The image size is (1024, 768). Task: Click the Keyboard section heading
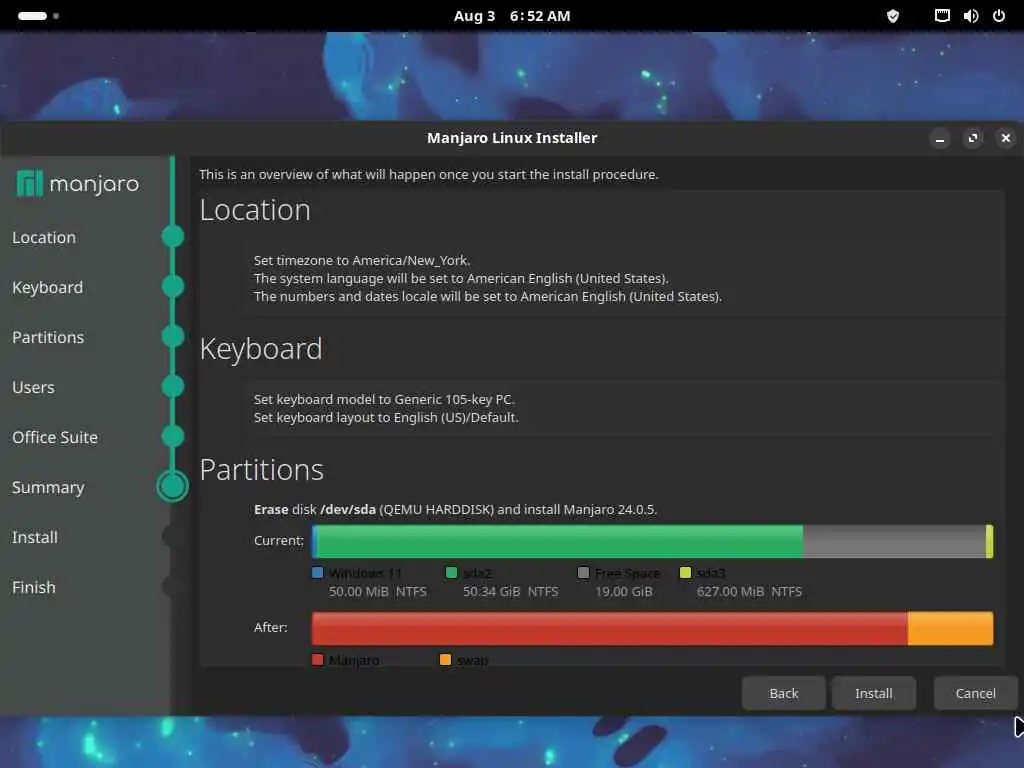pyautogui.click(x=261, y=349)
